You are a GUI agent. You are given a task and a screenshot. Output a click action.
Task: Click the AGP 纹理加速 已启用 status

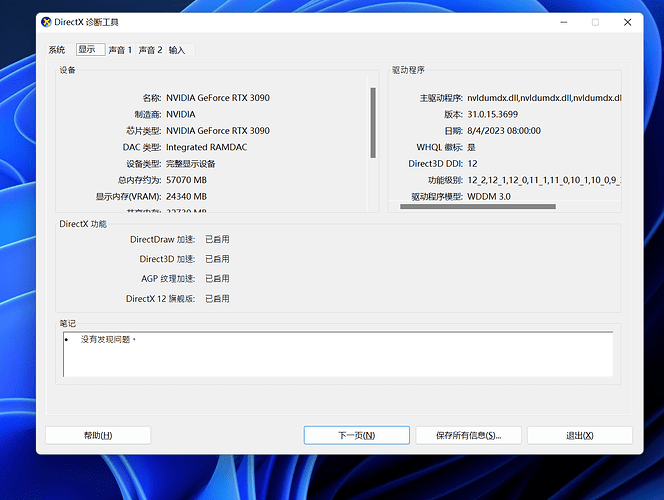pyautogui.click(x=217, y=279)
